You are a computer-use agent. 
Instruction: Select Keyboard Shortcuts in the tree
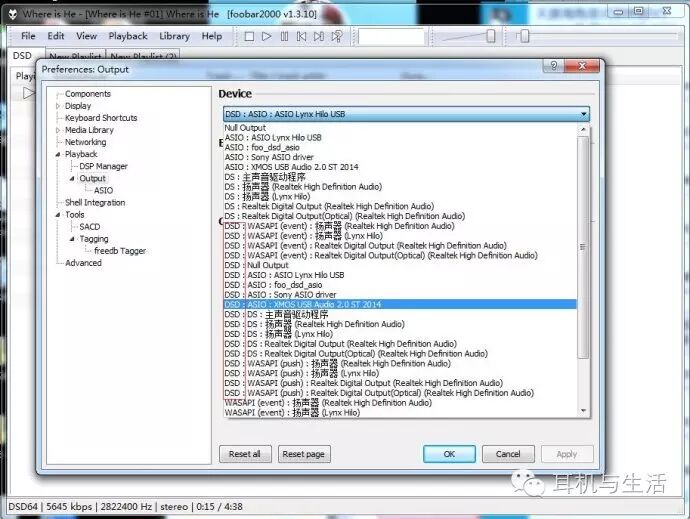coord(101,118)
